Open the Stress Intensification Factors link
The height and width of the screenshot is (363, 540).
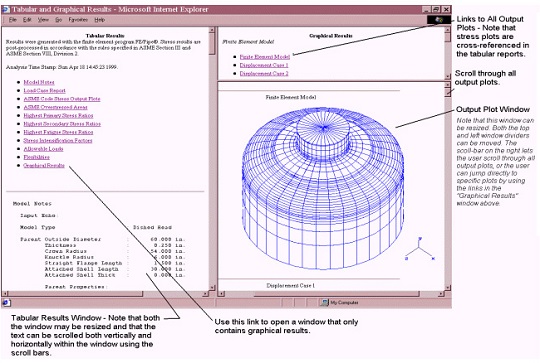click(x=58, y=141)
